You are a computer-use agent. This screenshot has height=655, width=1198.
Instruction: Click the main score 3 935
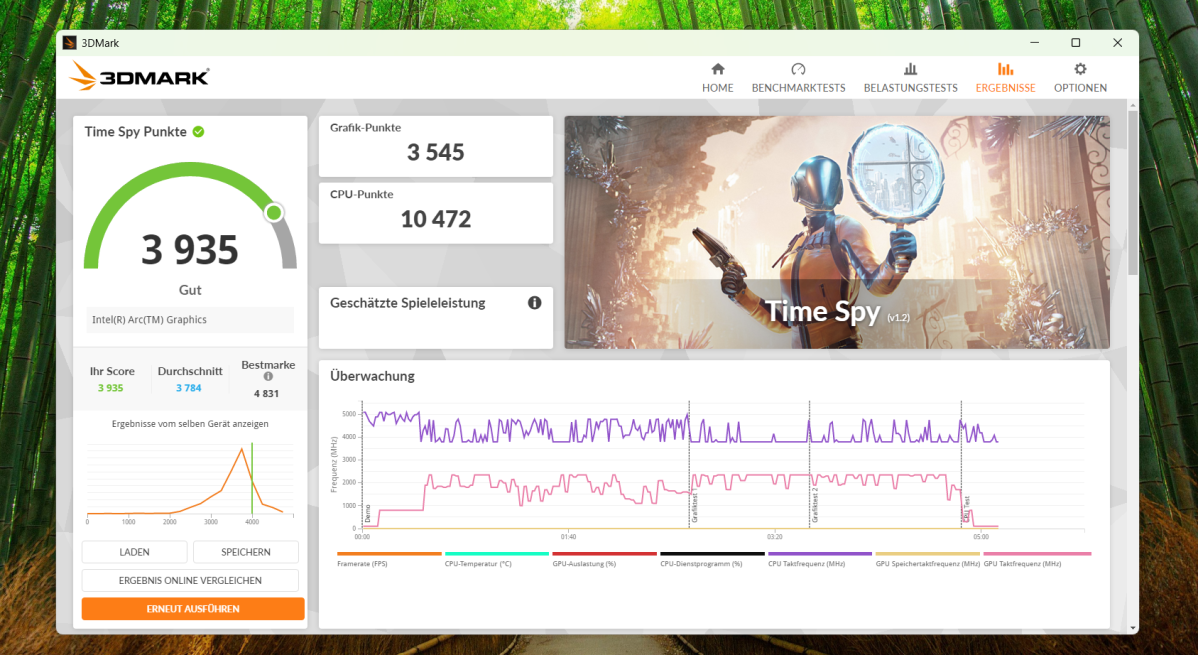pos(189,250)
